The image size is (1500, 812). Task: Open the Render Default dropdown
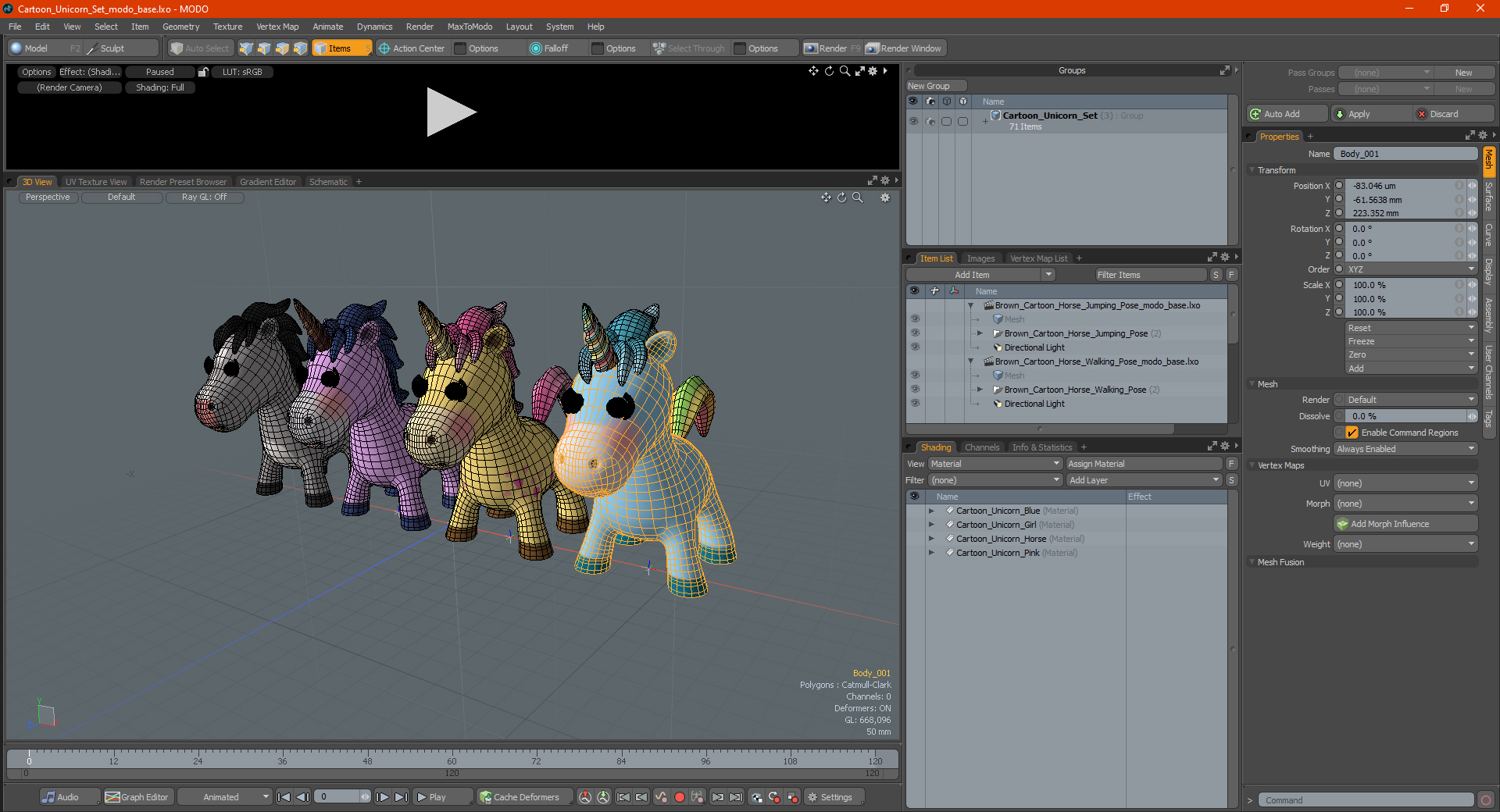(x=1411, y=400)
